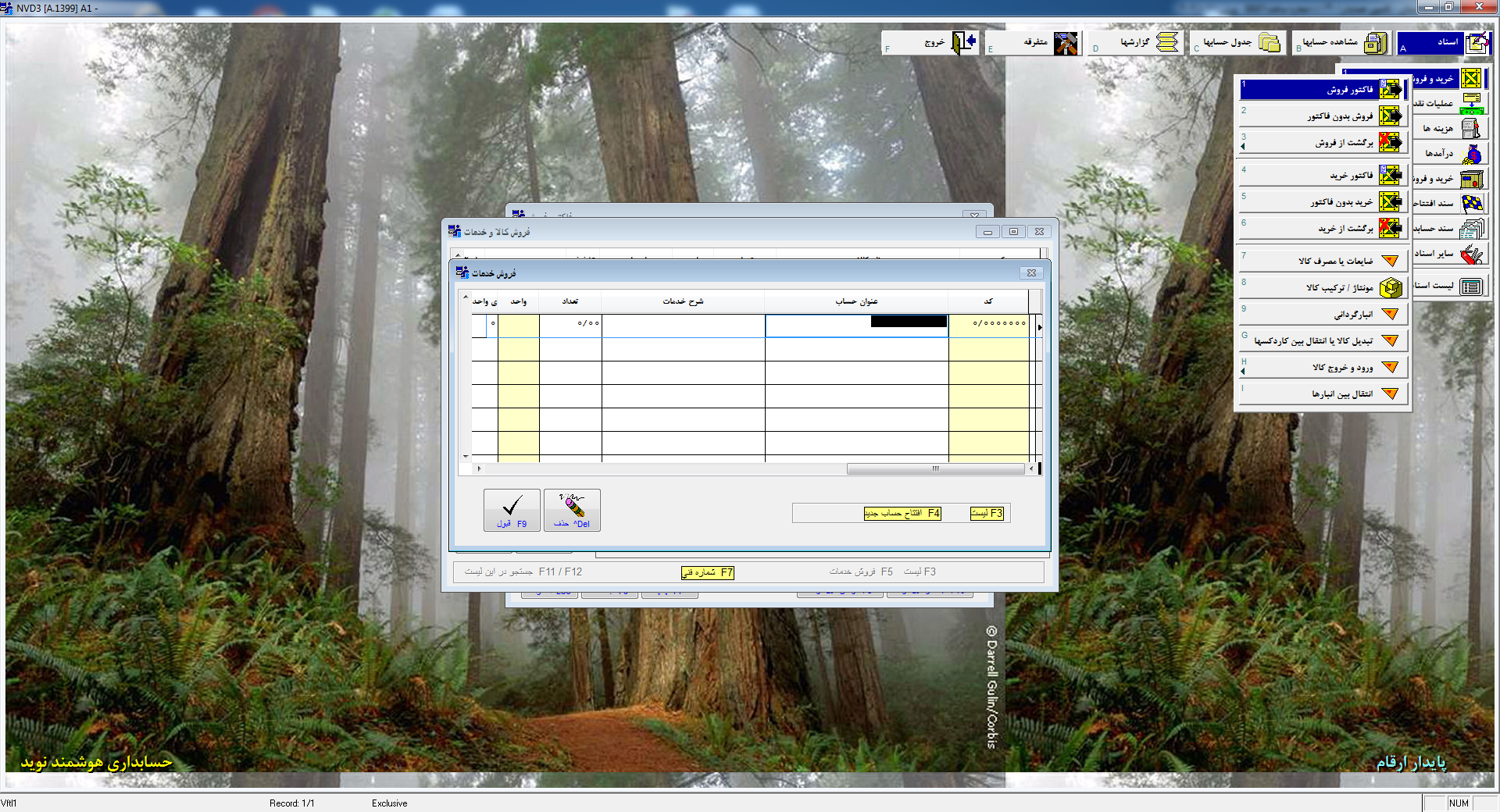Viewport: 1500px width, 812px height.
Task: Click the تعداد cell in first row
Action: coord(570,326)
